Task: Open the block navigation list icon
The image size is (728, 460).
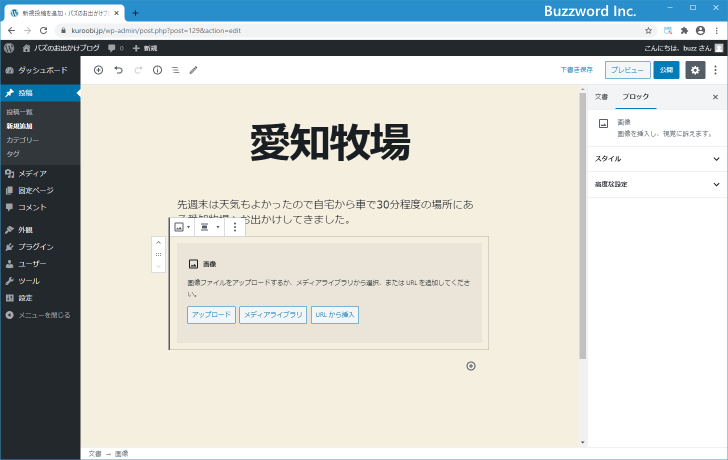Action: coord(175,70)
